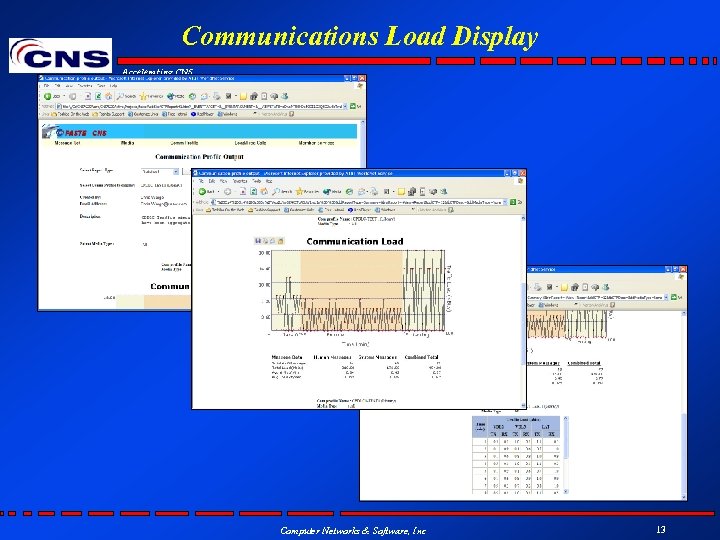The image size is (720, 540).
Task: Click the load table's scroll-up arrow
Action: tap(566, 418)
